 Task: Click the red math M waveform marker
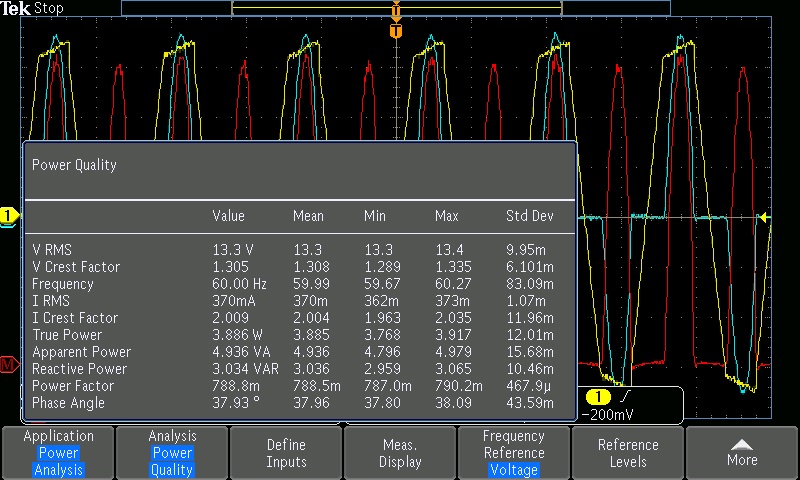(x=9, y=365)
